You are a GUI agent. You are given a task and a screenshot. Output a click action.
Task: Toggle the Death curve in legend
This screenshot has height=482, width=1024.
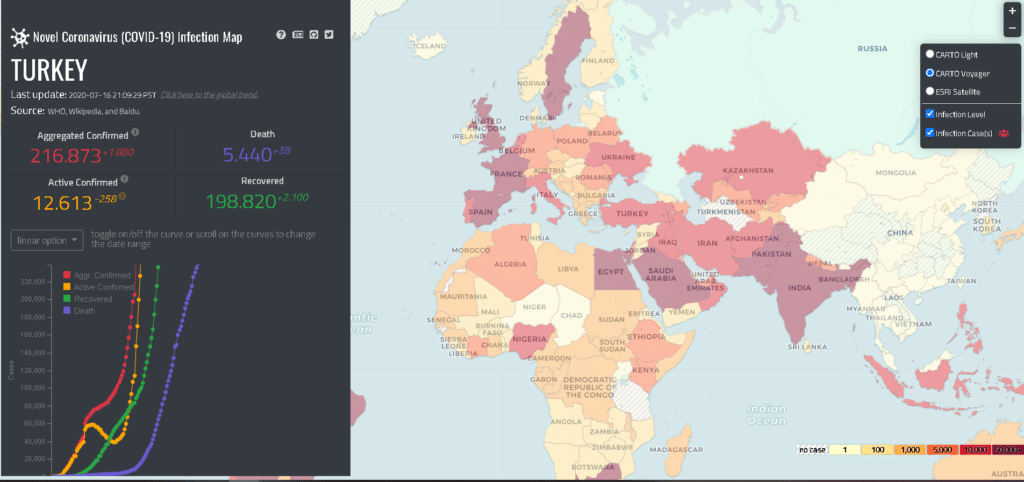pyautogui.click(x=79, y=310)
